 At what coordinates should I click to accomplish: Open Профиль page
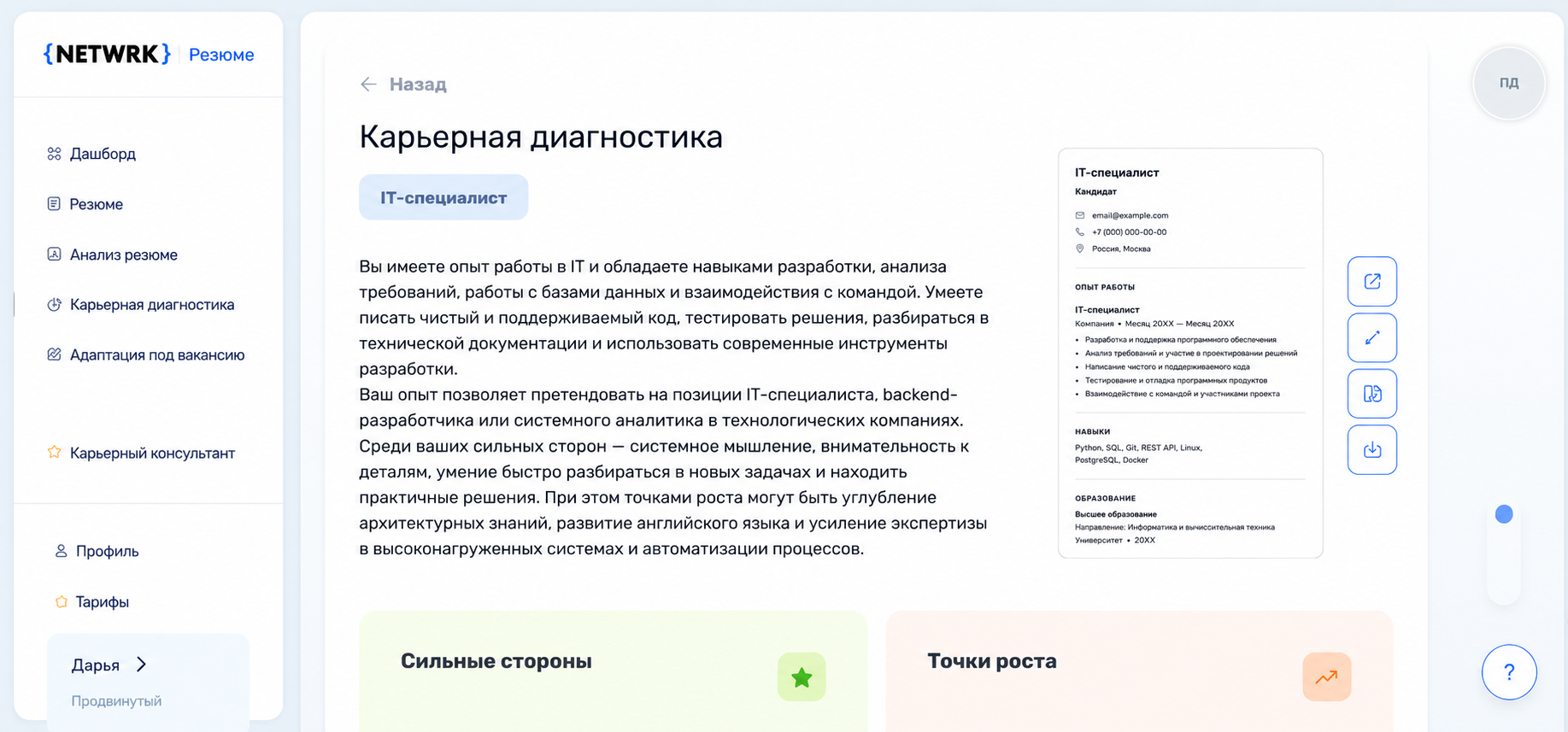click(x=107, y=551)
